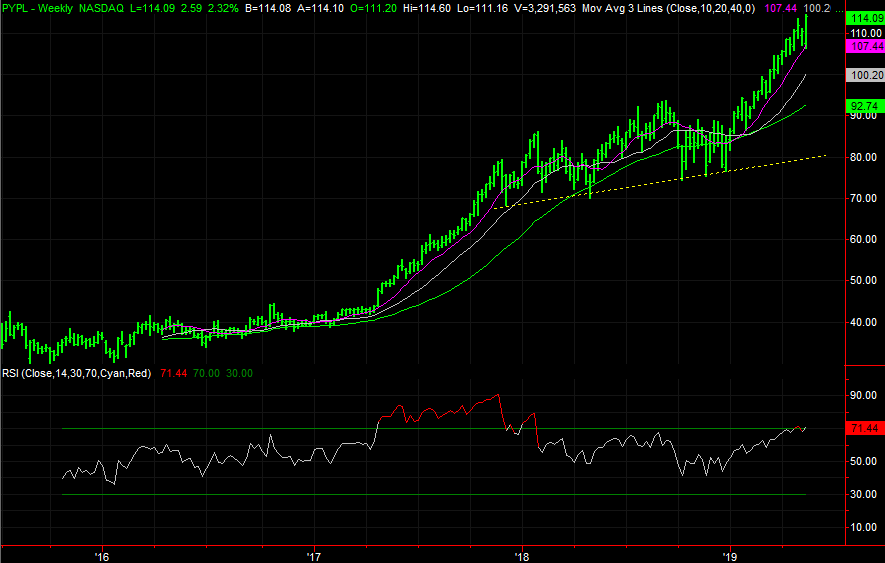Open the RSI (Close,14,30,70,Cyan,Red) indicator label
The image size is (885, 563).
coord(77,373)
